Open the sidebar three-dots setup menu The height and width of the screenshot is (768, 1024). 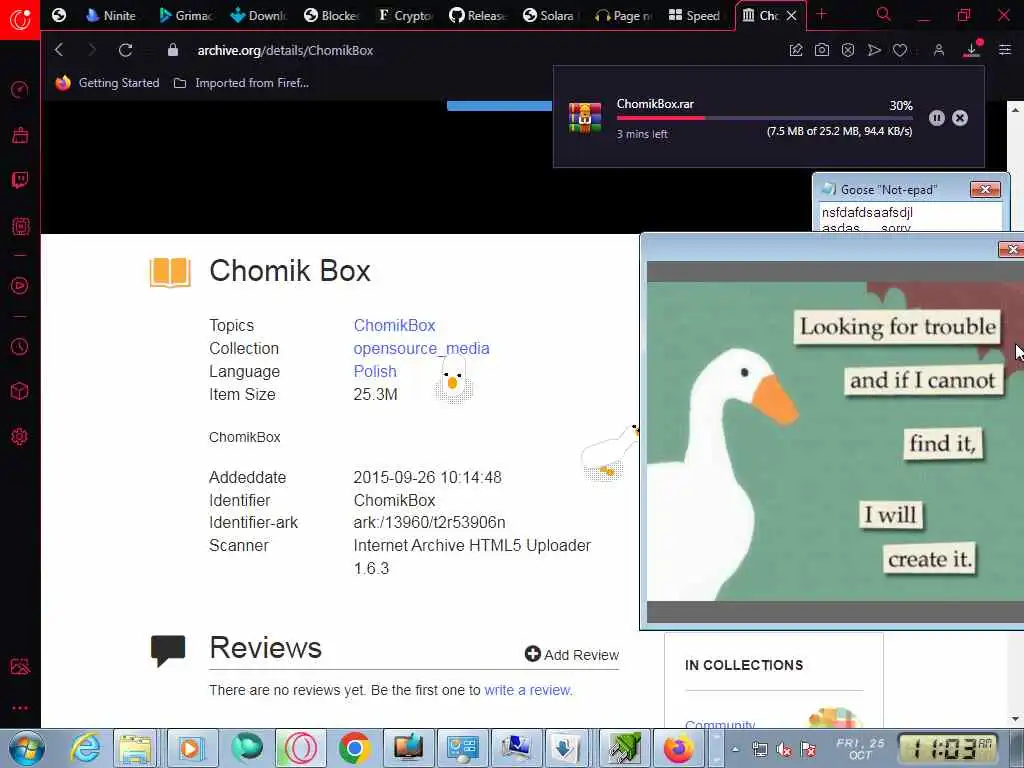tap(20, 708)
